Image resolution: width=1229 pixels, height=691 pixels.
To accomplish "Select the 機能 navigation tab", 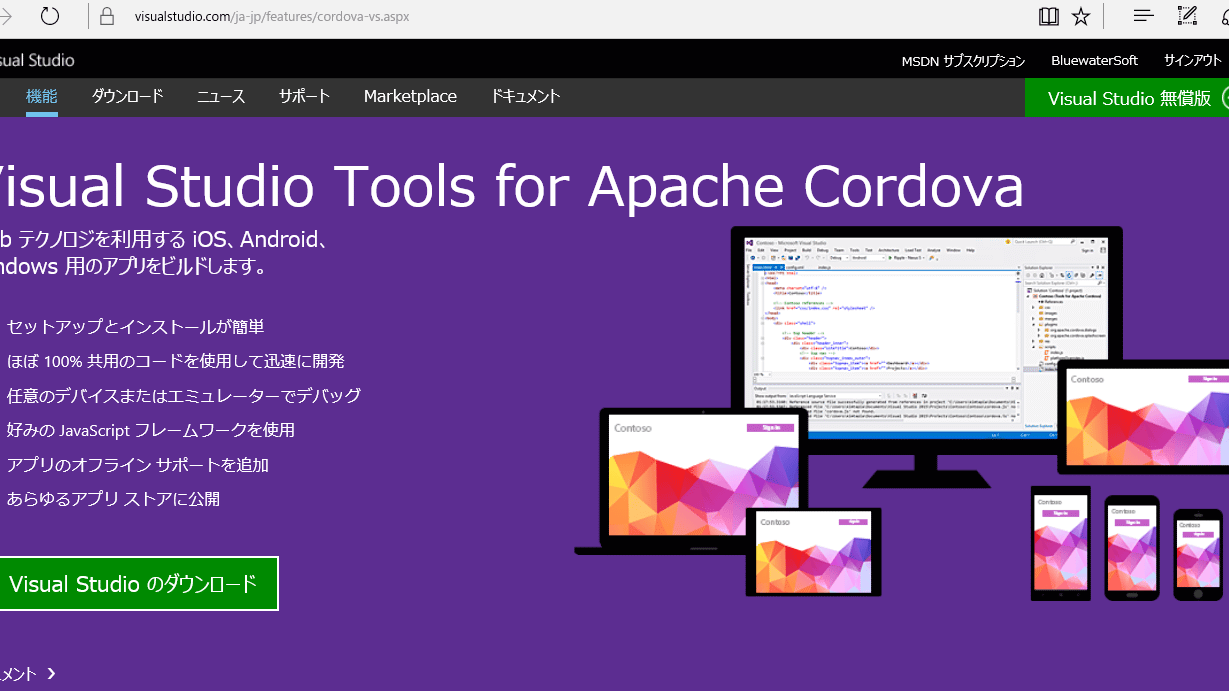I will (42, 97).
